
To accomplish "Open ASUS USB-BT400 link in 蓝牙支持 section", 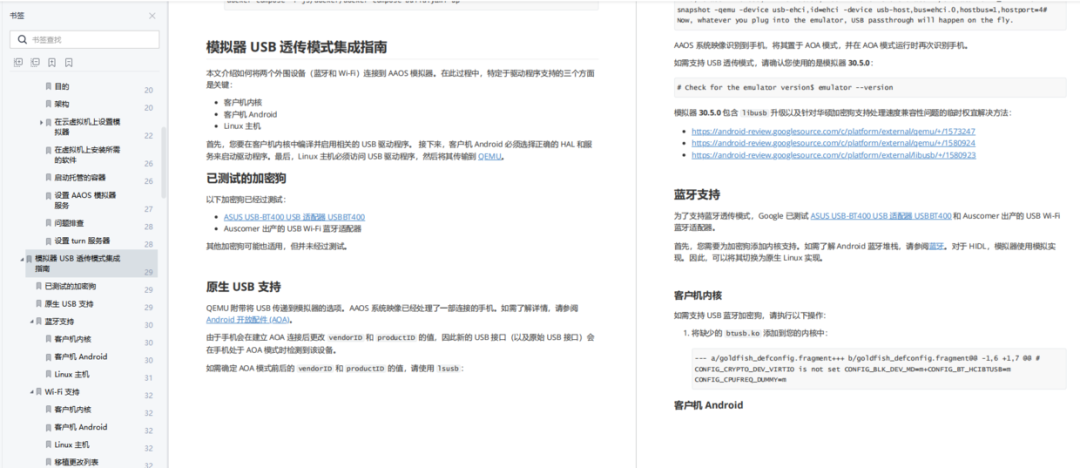I will tap(880, 216).
